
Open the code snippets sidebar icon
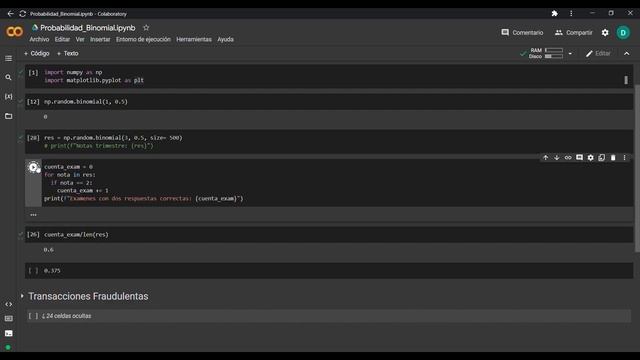point(8,304)
